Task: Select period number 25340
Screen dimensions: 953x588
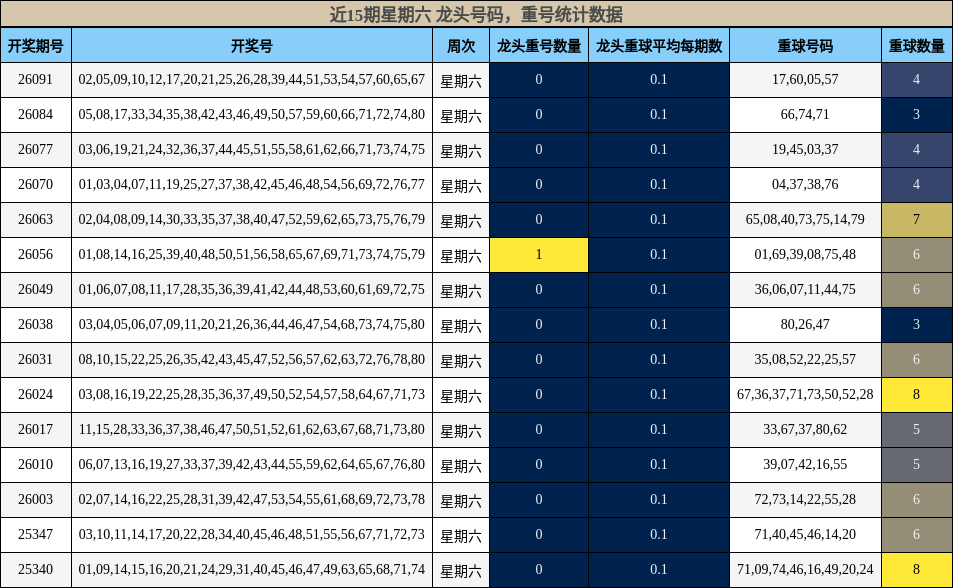Action: [x=37, y=570]
